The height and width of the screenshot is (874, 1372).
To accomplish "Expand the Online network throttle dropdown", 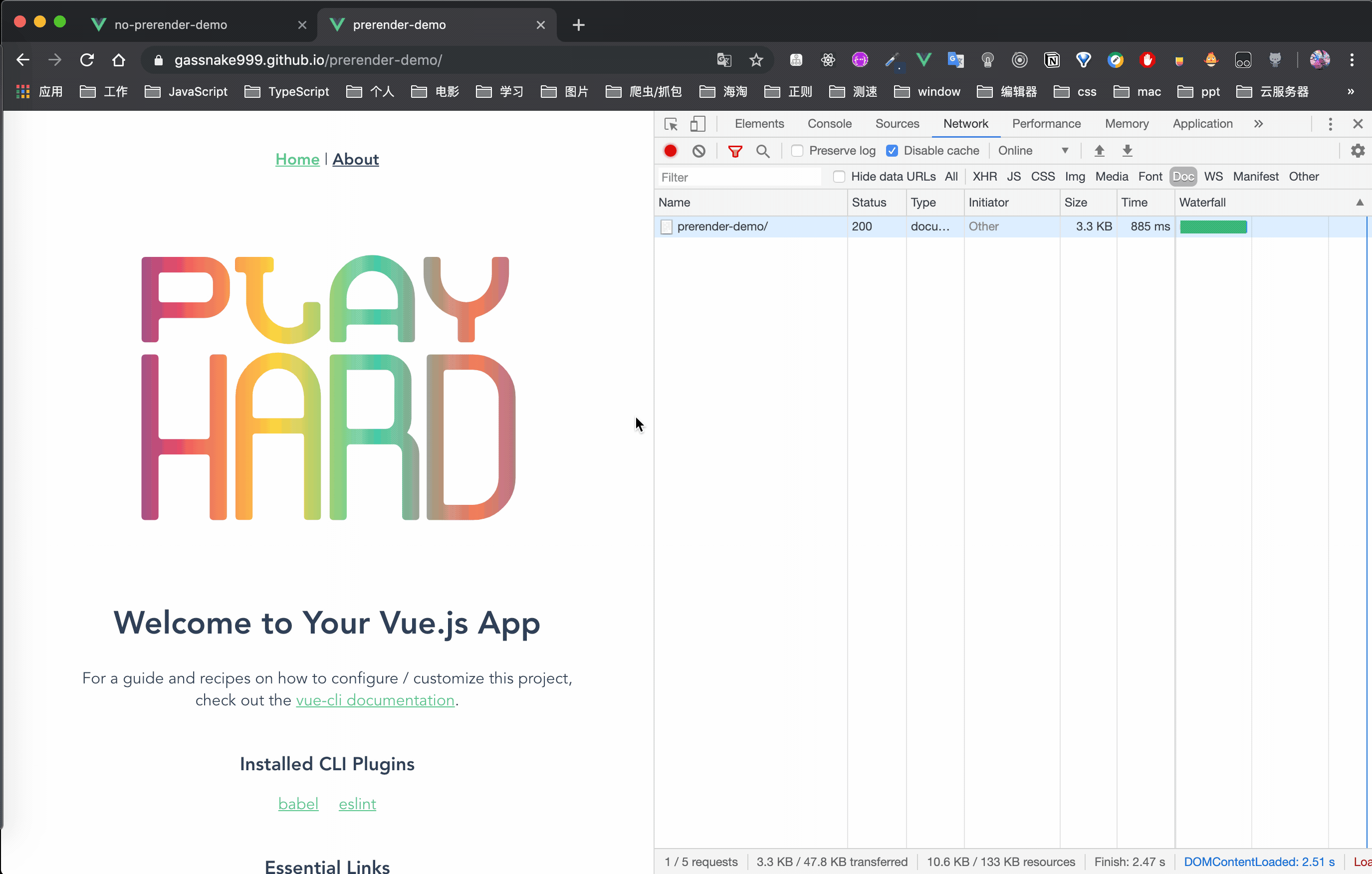I will [x=1034, y=150].
